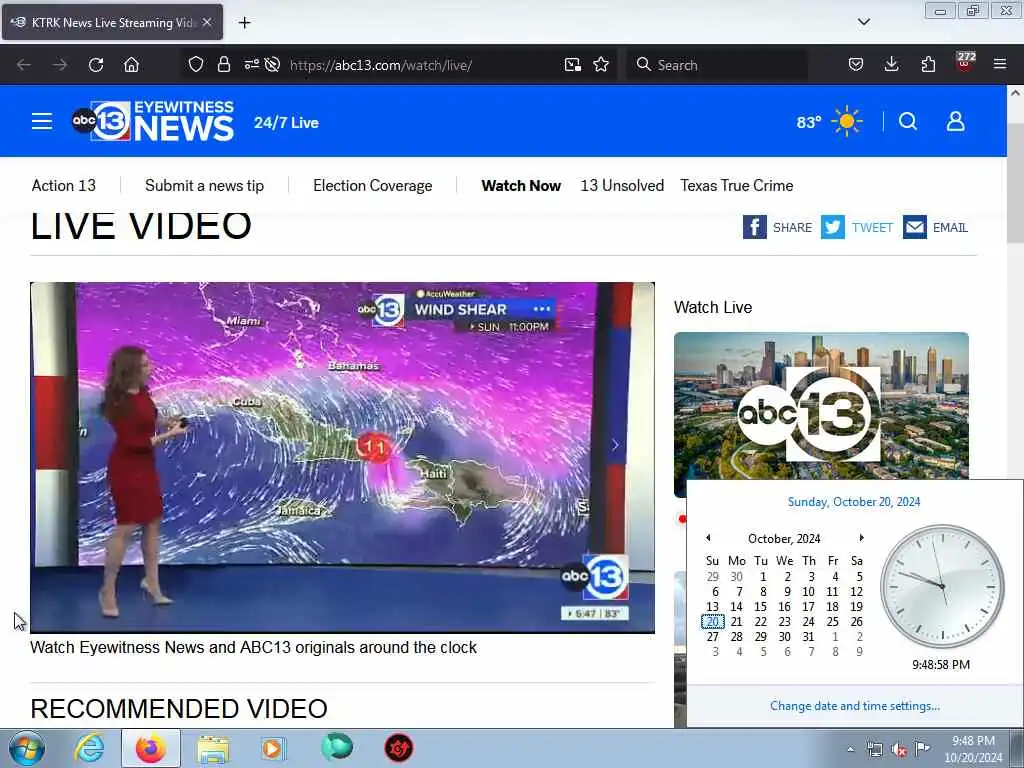Click the 83° sunny weather icon

[x=846, y=121]
